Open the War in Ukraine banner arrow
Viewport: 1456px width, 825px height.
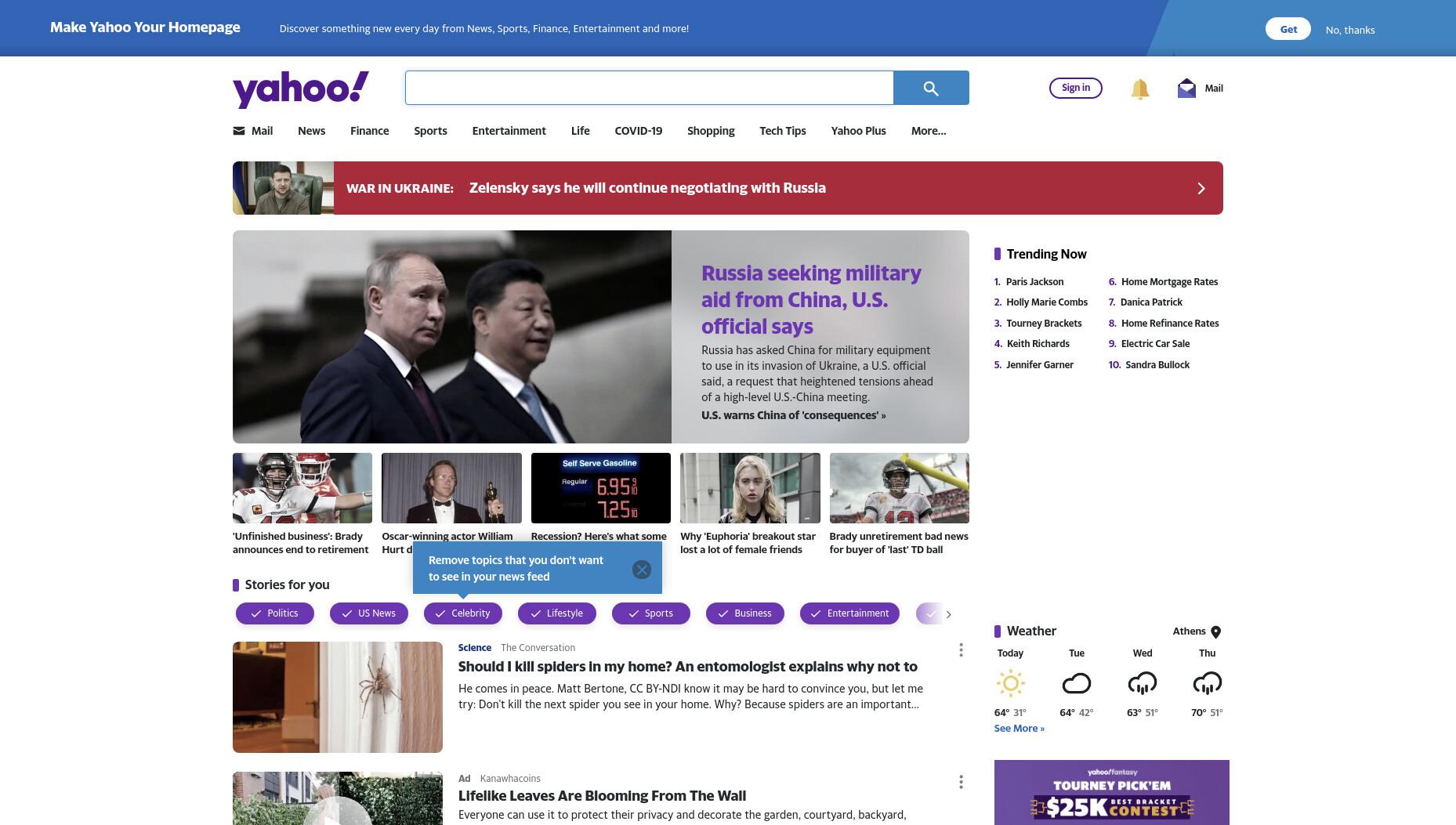pos(1201,188)
